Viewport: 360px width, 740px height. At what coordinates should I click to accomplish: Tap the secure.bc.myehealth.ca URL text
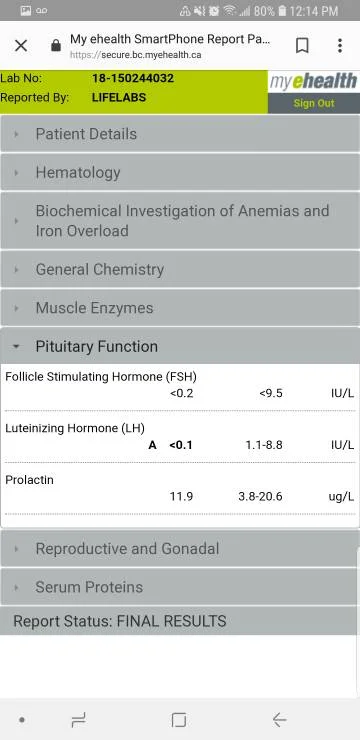tap(135, 55)
